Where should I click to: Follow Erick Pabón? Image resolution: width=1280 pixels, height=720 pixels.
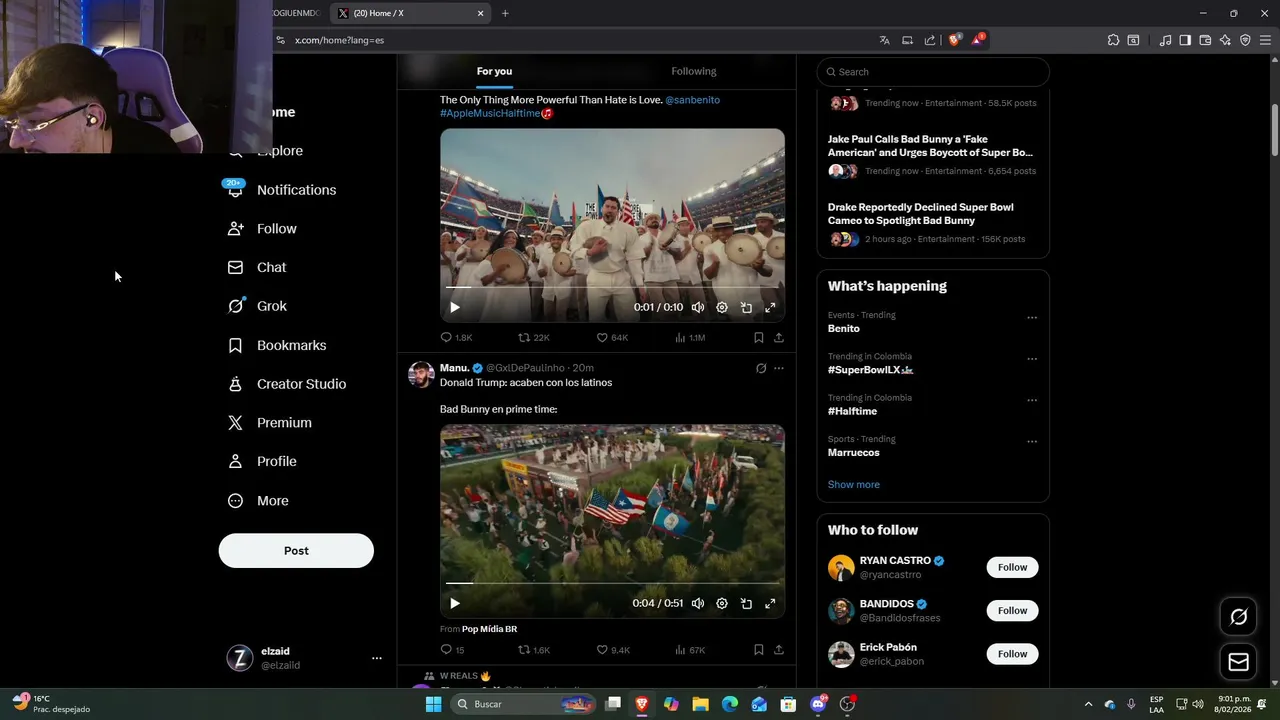tap(1012, 654)
